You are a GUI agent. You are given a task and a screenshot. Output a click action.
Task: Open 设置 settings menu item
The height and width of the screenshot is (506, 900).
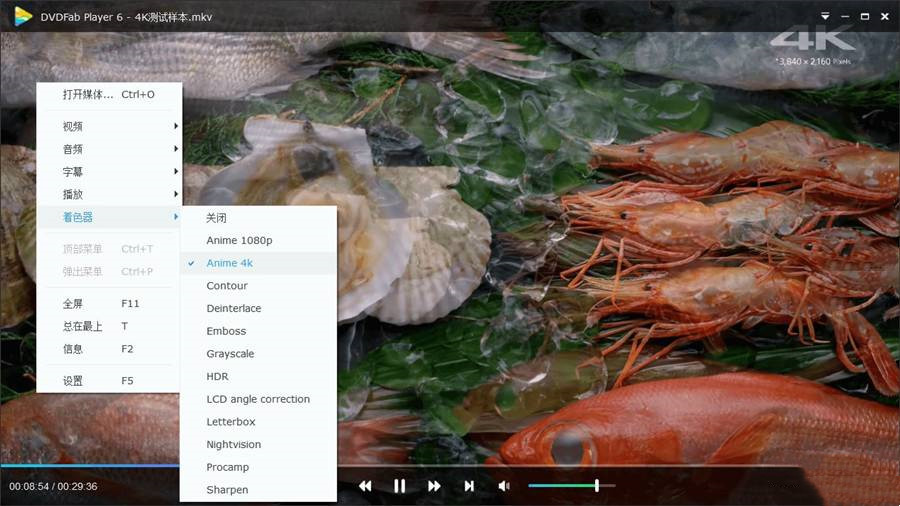point(109,380)
